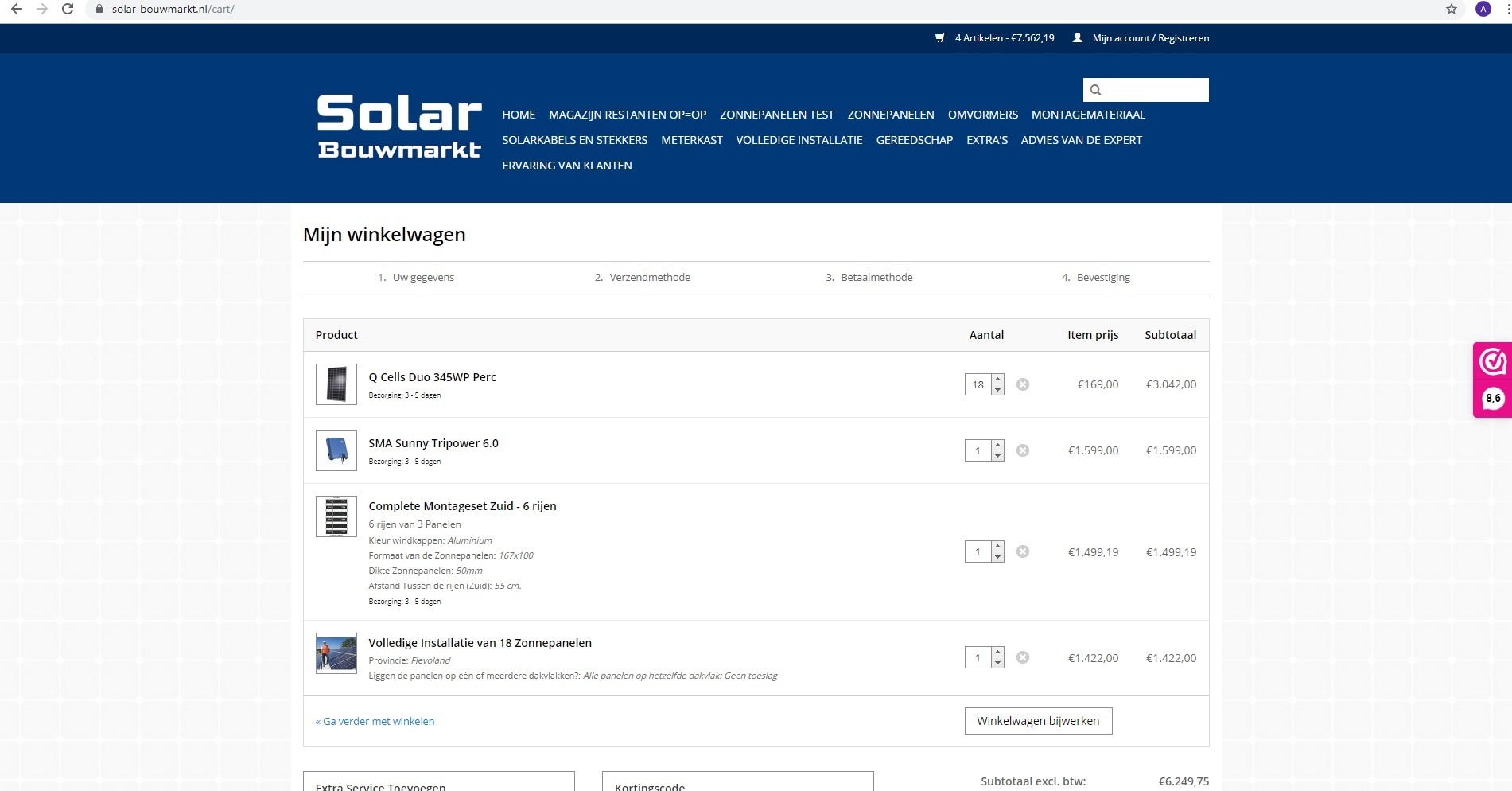Screen dimensions: 1512x791
Task: Click the quantity field for SMA Sunny Tripower
Action: pos(978,450)
